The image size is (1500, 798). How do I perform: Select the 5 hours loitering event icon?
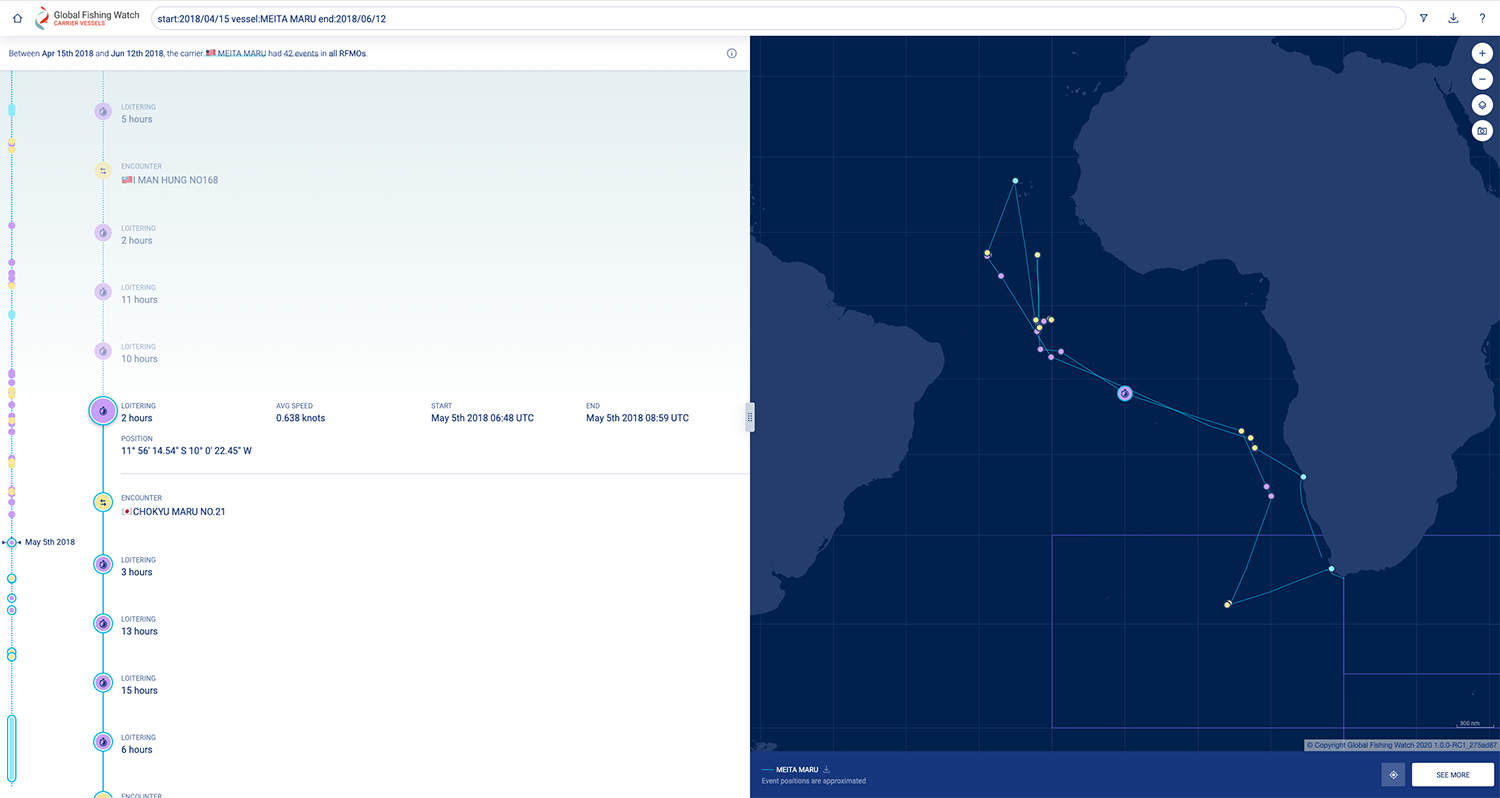click(103, 112)
